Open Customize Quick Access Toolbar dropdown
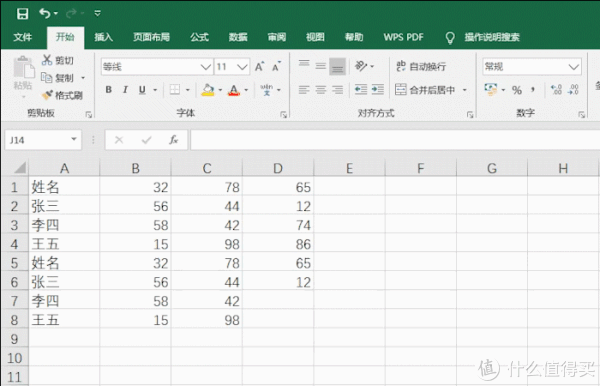This screenshot has height=386, width=600. pyautogui.click(x=98, y=14)
